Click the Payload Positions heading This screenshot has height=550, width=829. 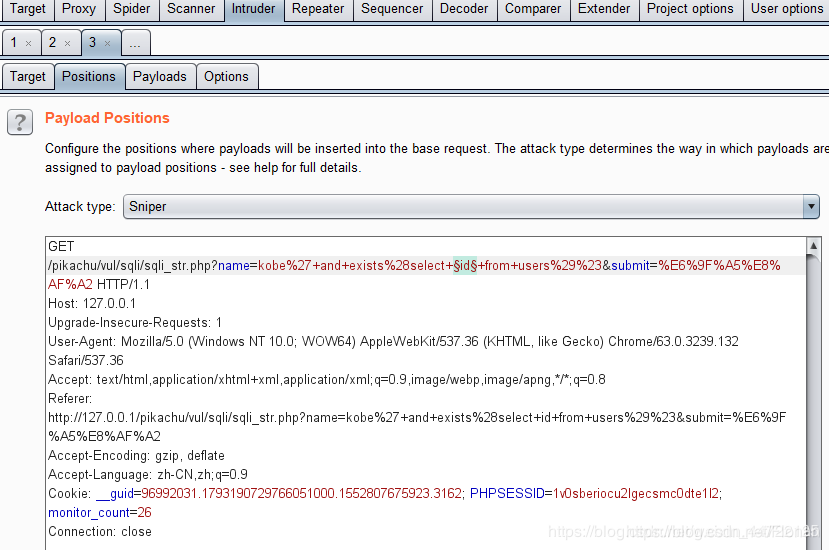[x=107, y=118]
